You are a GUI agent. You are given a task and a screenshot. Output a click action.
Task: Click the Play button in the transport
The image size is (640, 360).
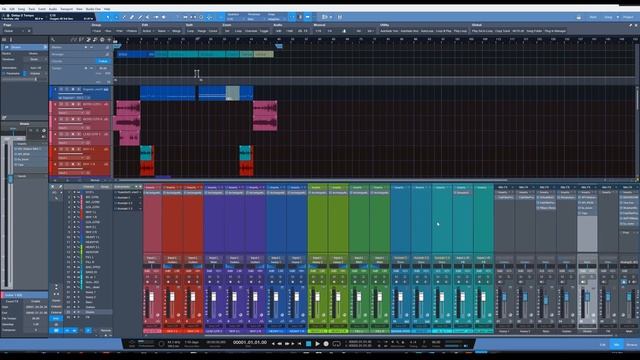coord(317,344)
